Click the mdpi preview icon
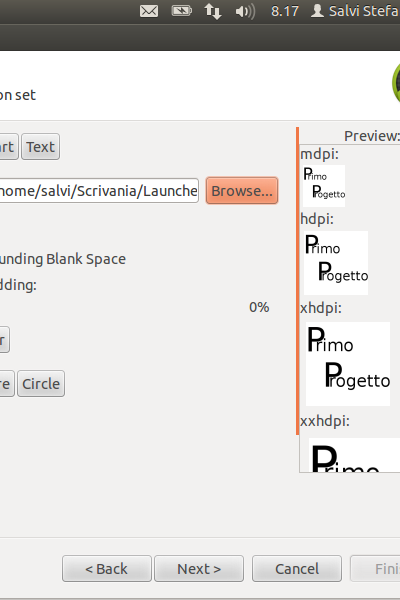400x600 pixels. tap(324, 186)
